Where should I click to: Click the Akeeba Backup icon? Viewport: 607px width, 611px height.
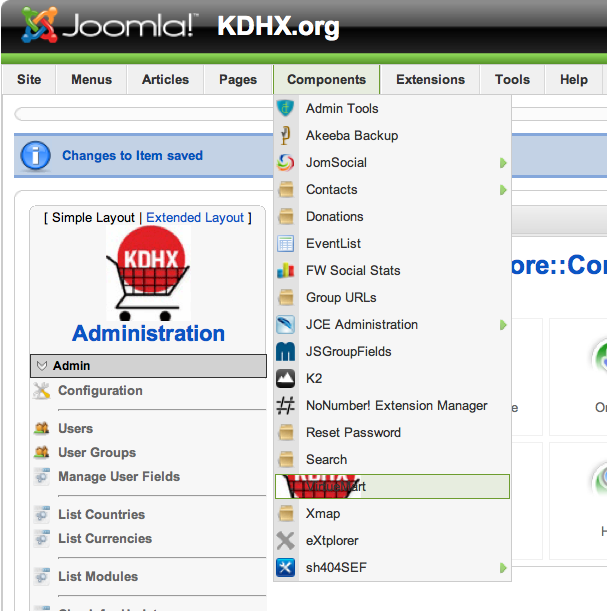pyautogui.click(x=286, y=135)
